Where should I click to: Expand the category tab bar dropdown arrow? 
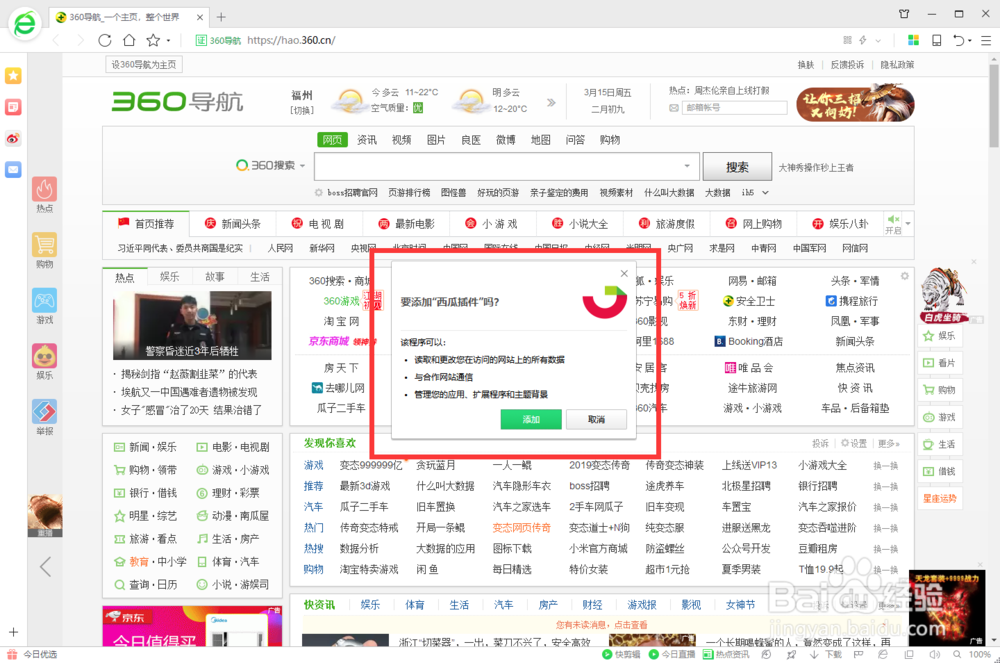[908, 224]
